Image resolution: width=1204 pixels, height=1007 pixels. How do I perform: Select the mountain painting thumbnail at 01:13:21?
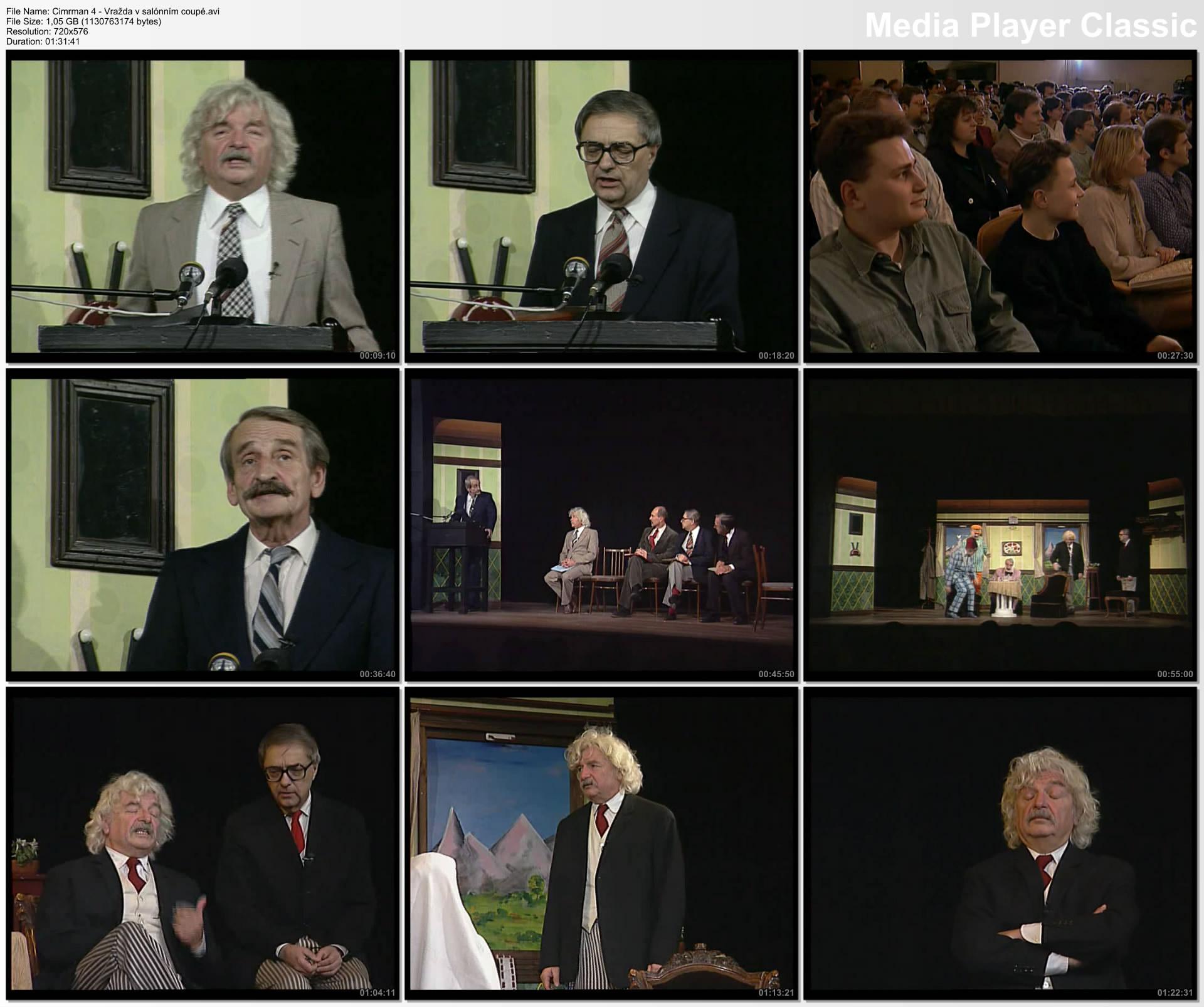point(601,843)
